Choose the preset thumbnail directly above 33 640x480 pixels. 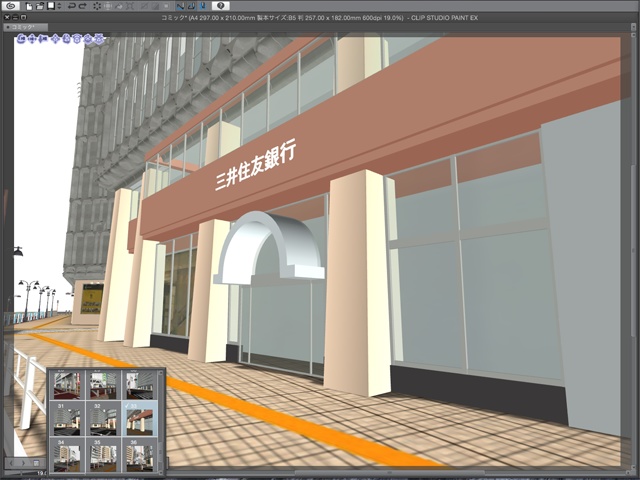(139, 384)
